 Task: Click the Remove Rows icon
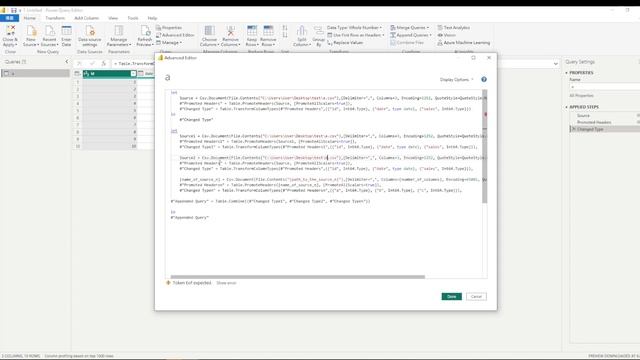tap(268, 36)
